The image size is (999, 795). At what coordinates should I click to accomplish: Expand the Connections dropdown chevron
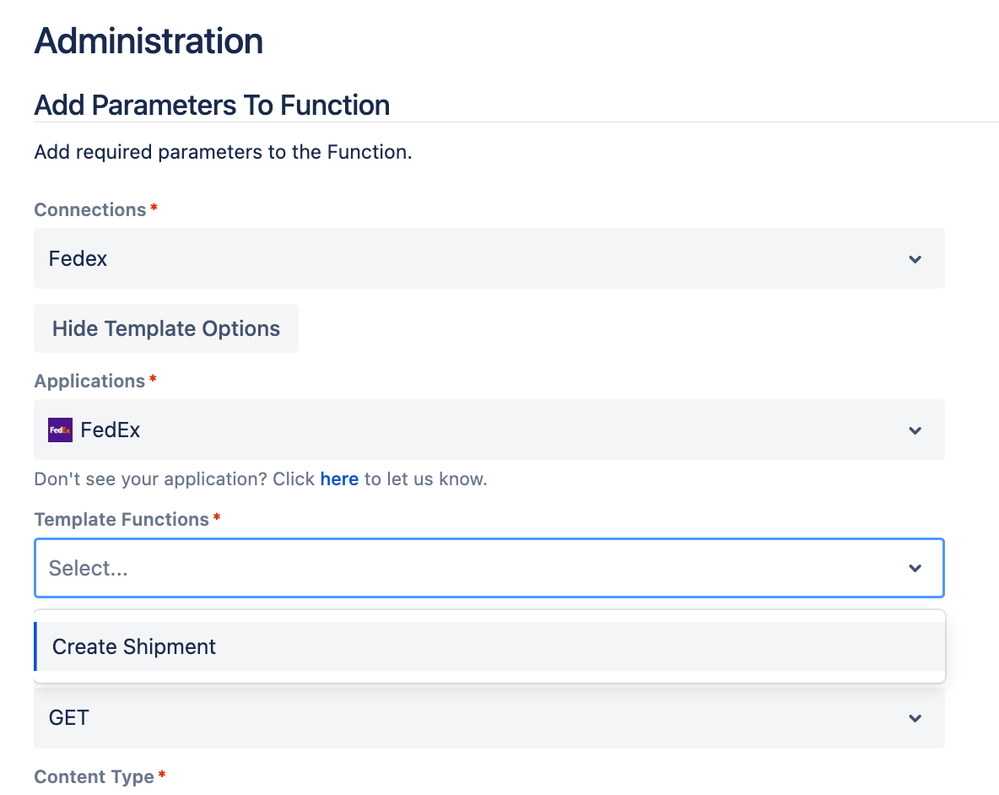pyautogui.click(x=915, y=259)
